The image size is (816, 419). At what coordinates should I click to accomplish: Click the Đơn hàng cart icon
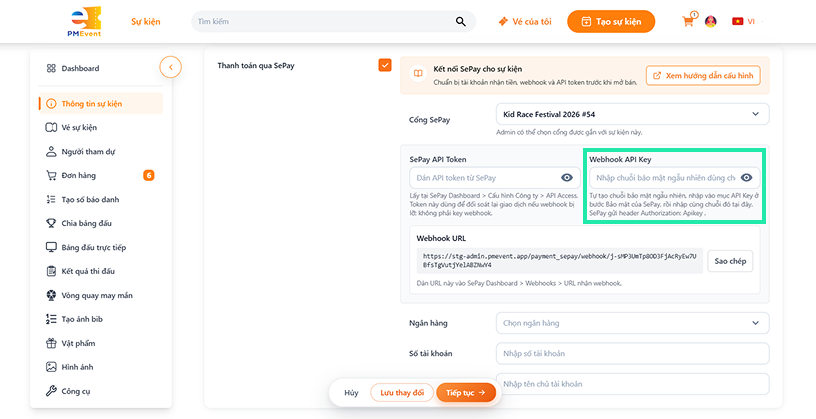tap(51, 175)
